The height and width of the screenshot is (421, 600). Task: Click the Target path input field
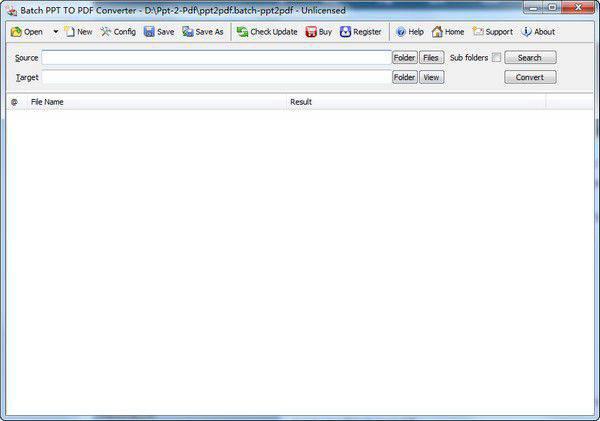(217, 77)
